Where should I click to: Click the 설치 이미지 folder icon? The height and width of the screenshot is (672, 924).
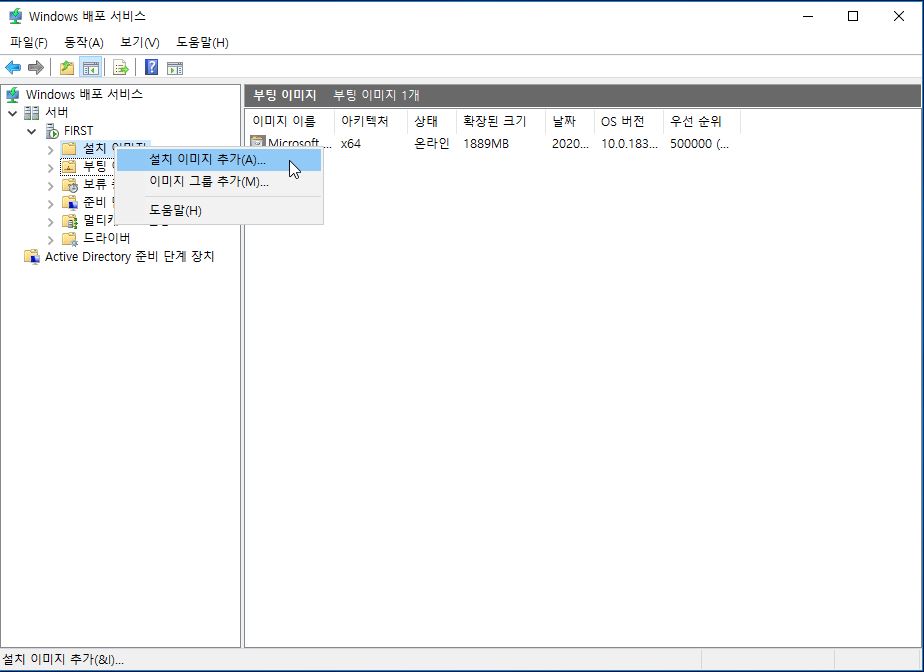click(x=70, y=148)
